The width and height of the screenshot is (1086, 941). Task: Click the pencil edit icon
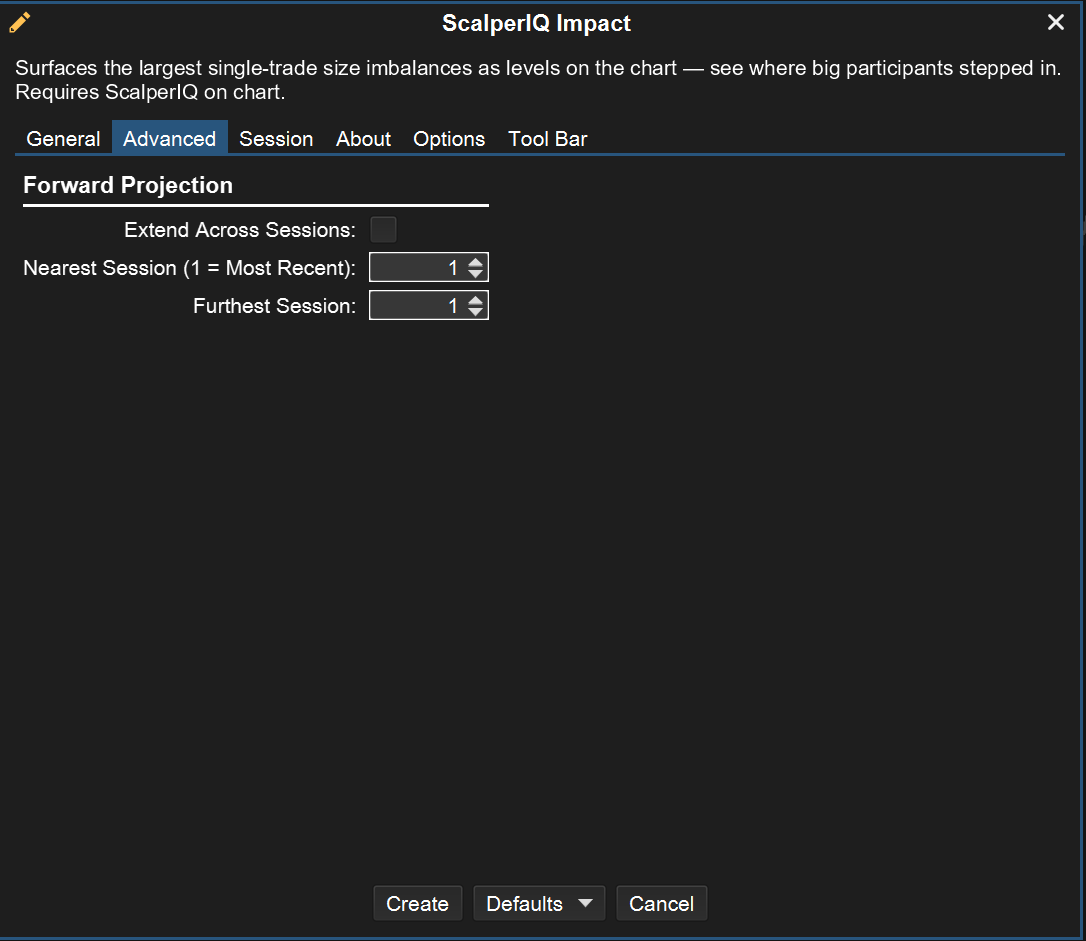19,23
